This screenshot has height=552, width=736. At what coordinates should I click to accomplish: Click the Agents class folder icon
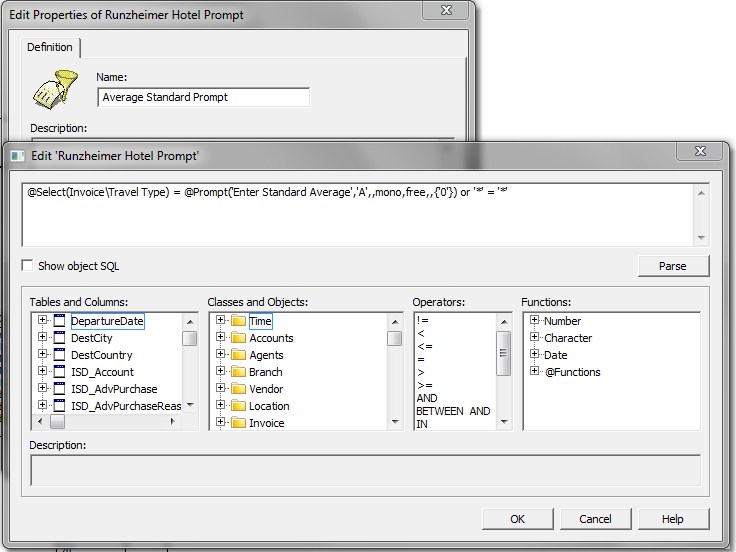(x=238, y=355)
